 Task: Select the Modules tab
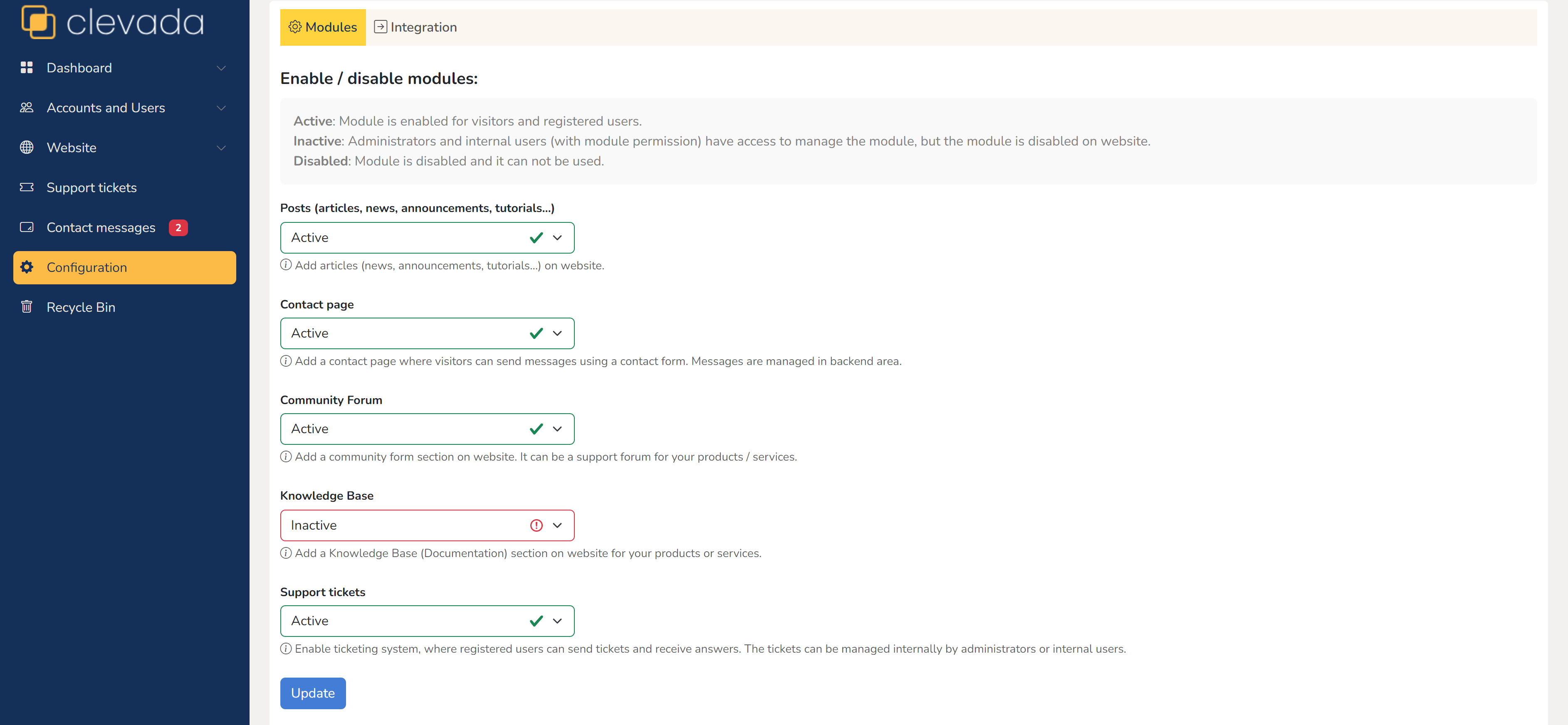323,27
